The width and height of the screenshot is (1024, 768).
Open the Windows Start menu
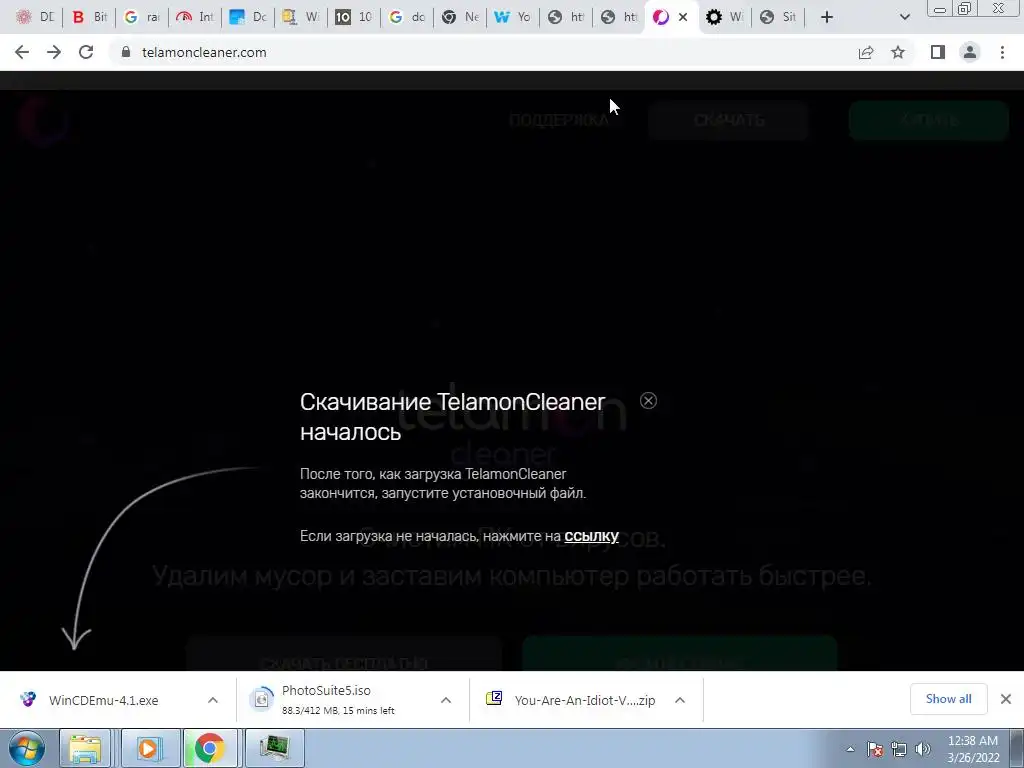(x=27, y=748)
